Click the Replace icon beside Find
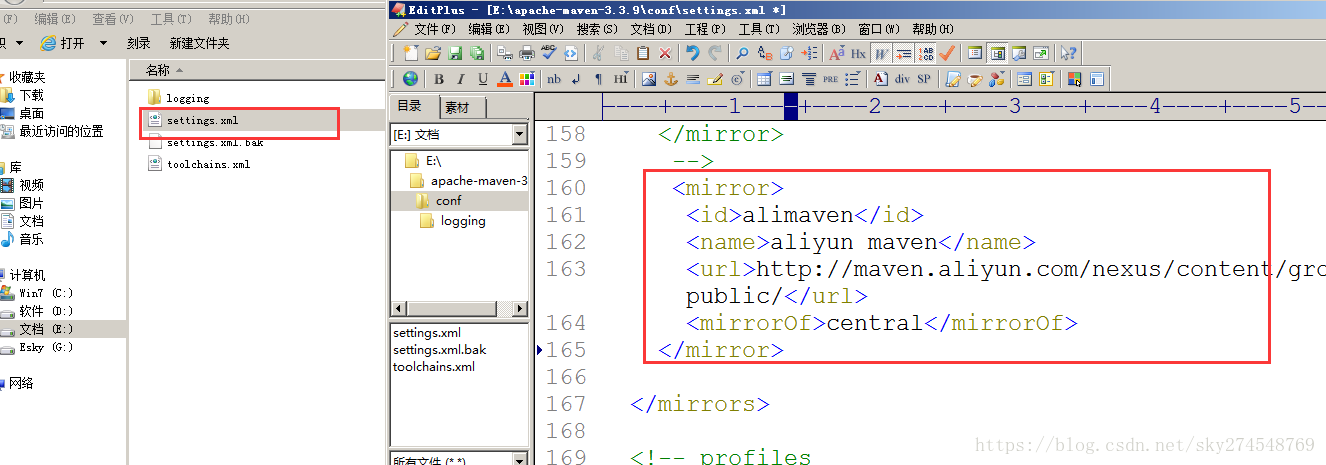 764,53
